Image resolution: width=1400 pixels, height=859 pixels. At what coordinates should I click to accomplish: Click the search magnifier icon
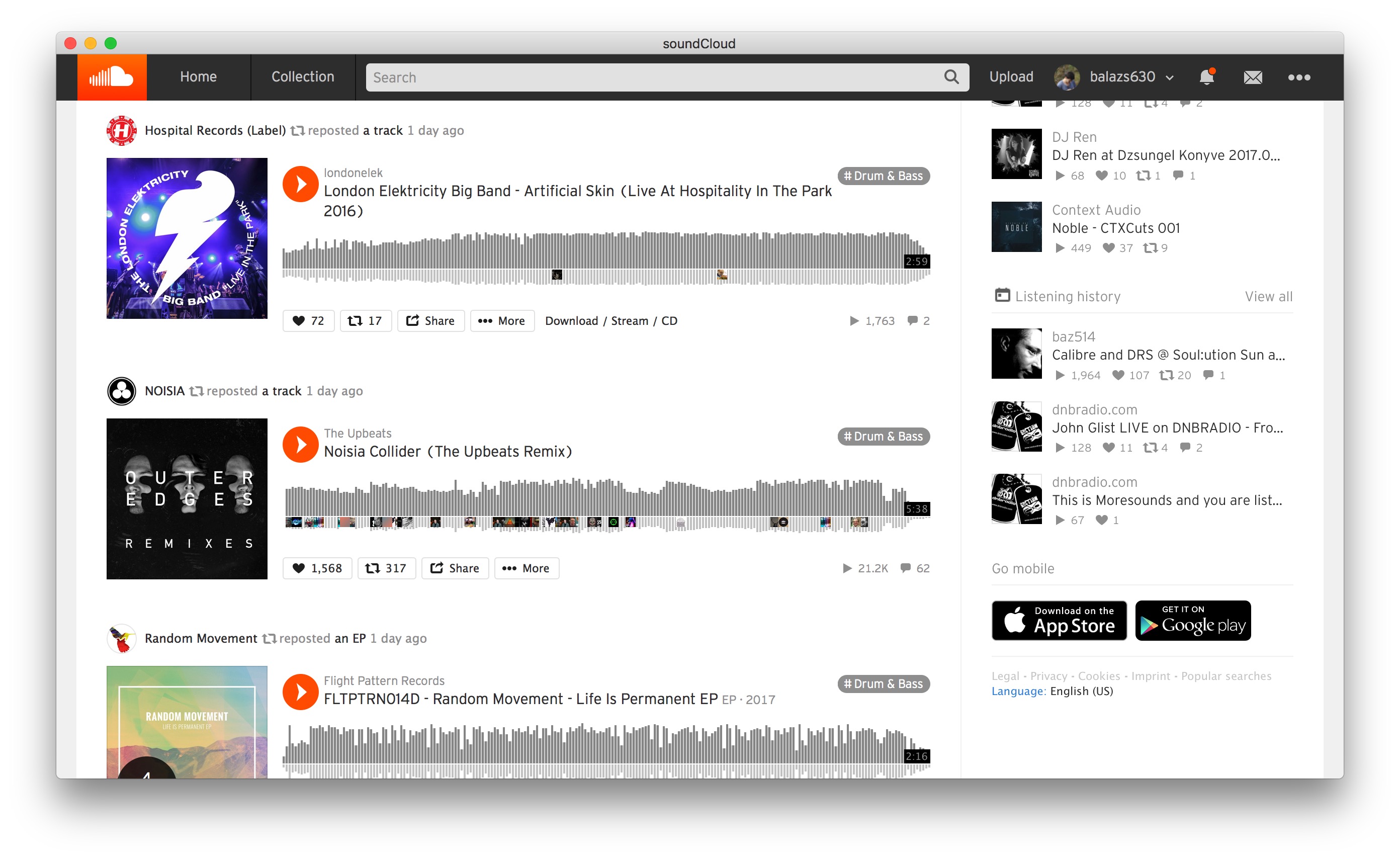[952, 76]
